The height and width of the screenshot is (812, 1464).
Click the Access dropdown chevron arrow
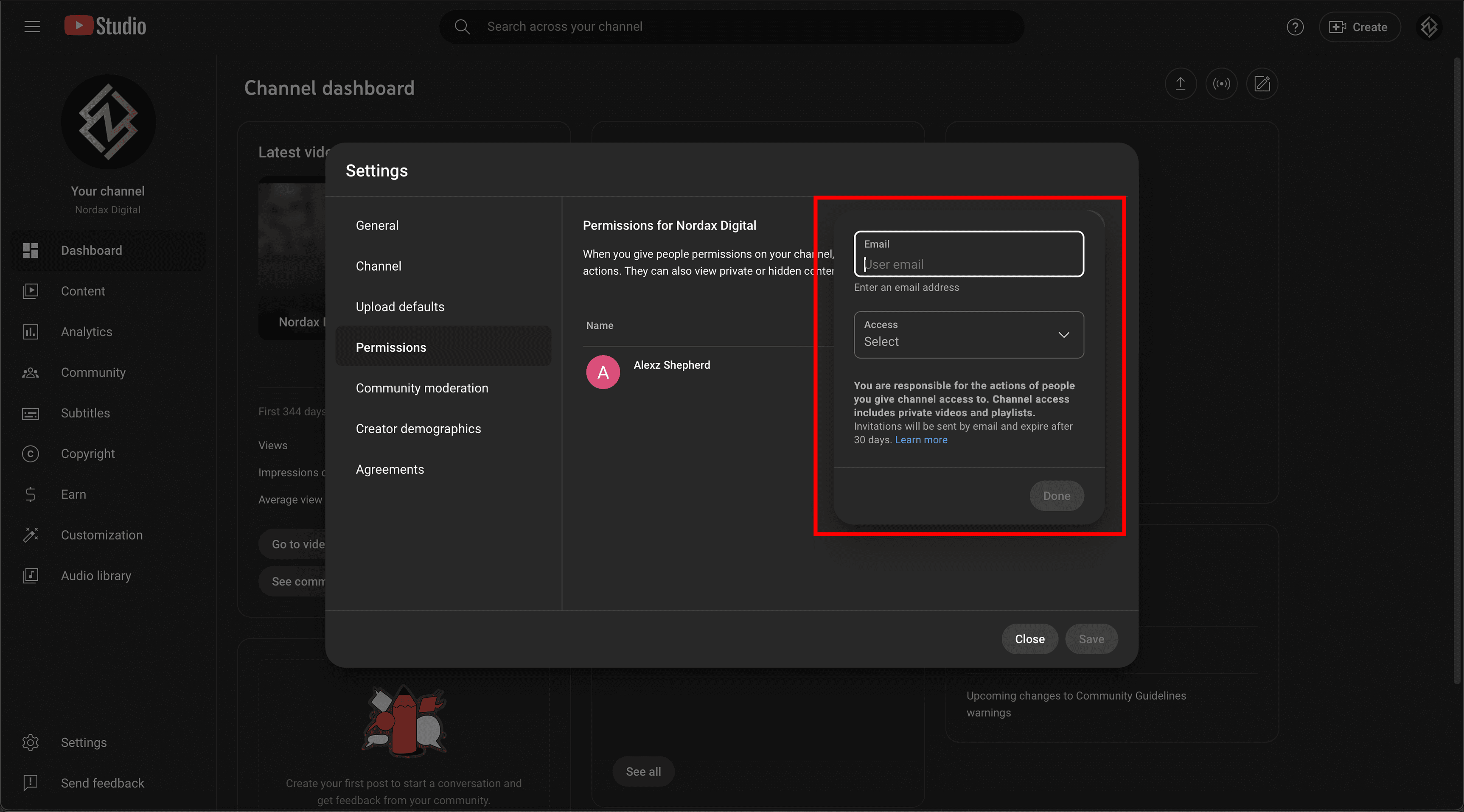tap(1063, 335)
